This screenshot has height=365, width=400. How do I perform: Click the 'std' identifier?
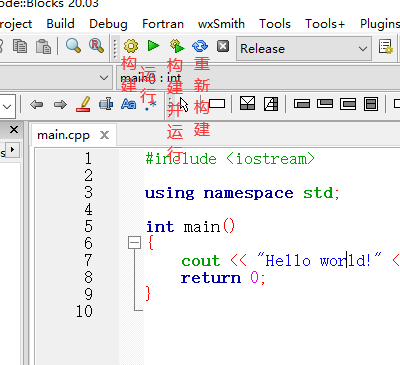point(318,193)
